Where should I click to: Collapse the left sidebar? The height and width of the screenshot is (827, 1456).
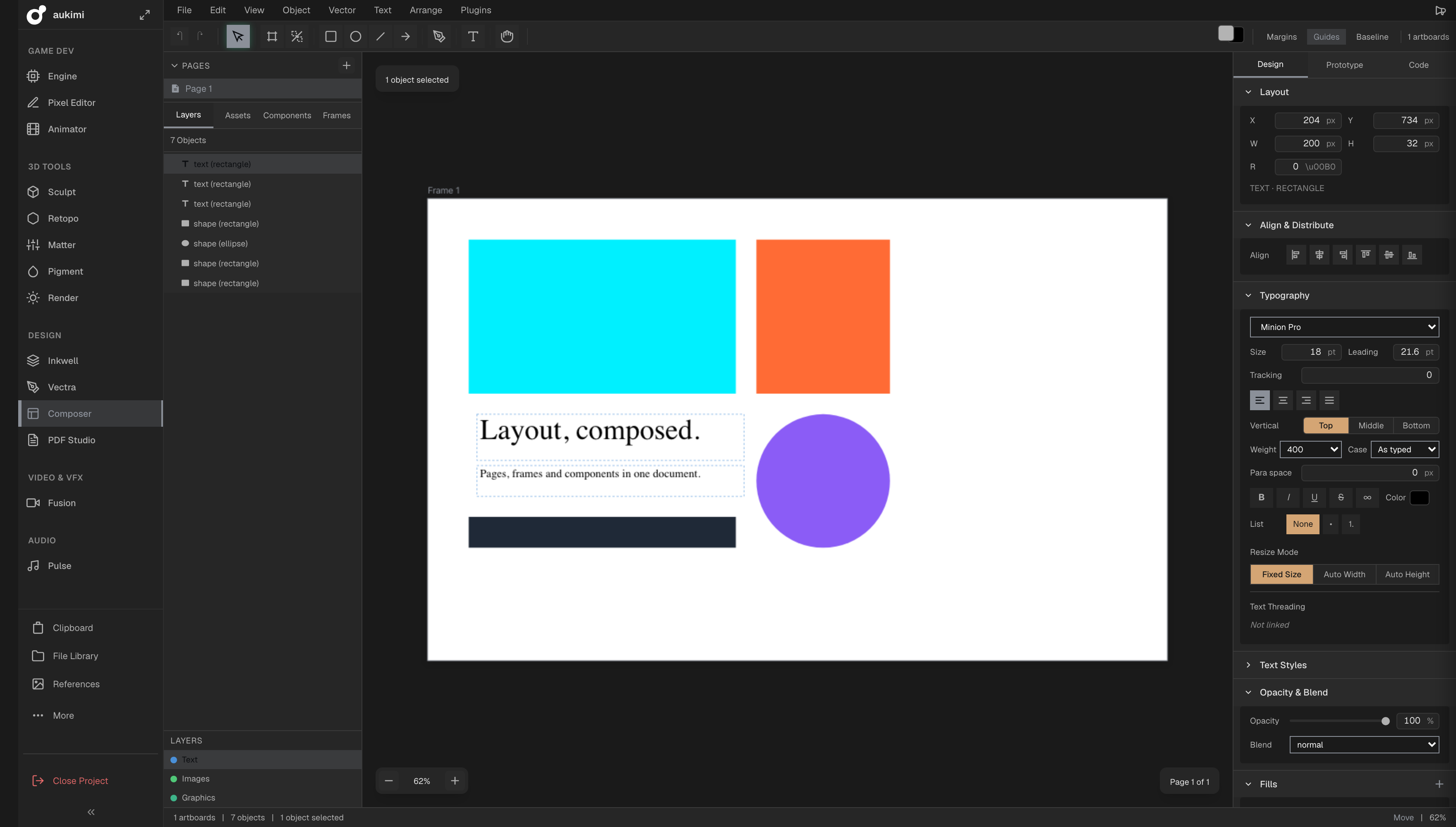(x=91, y=812)
